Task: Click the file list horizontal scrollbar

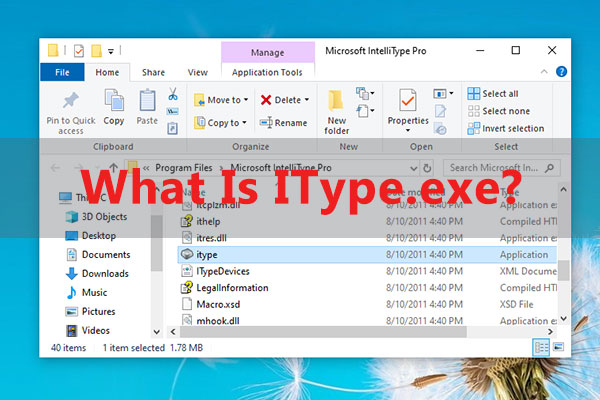Action: point(323,331)
